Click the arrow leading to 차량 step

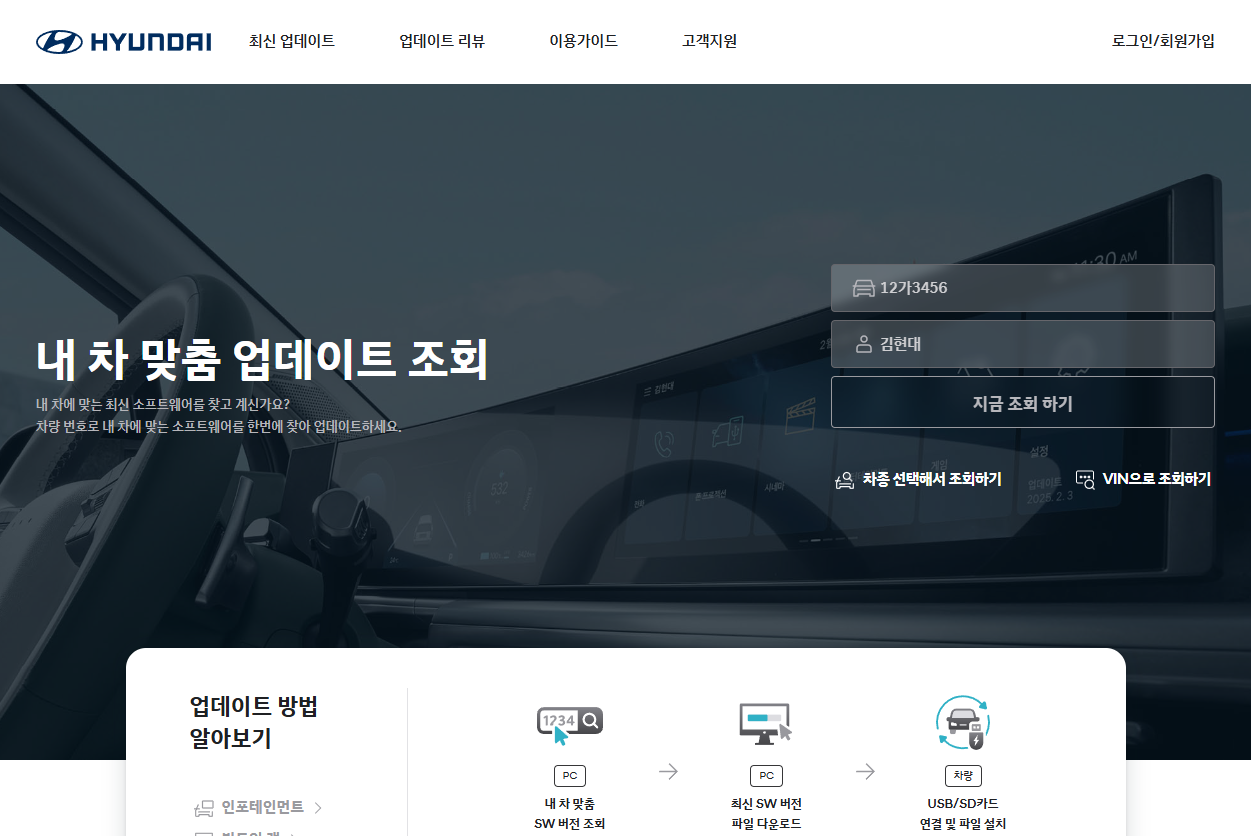tap(865, 770)
